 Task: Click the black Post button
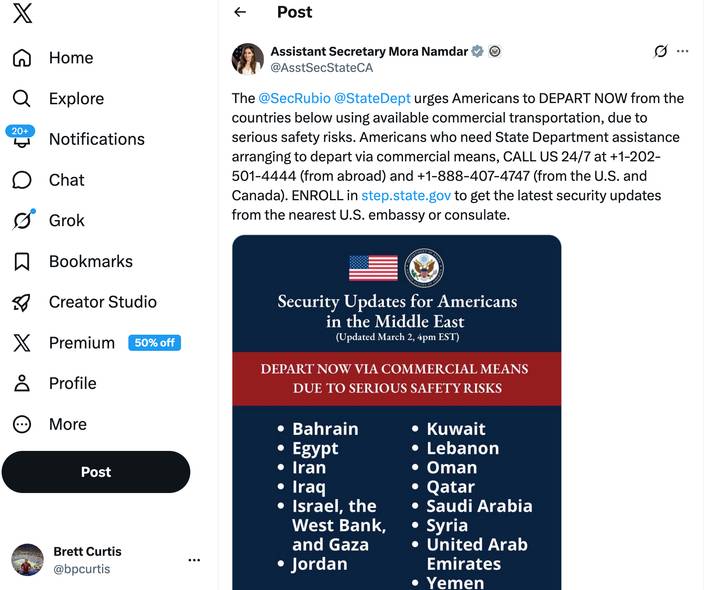[x=96, y=472]
